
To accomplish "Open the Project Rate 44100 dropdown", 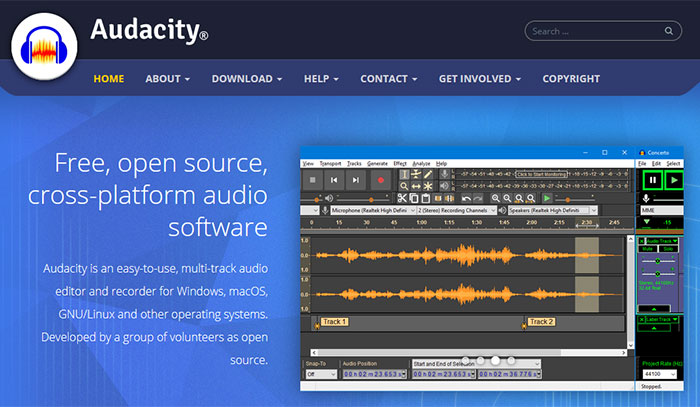I will [x=659, y=374].
